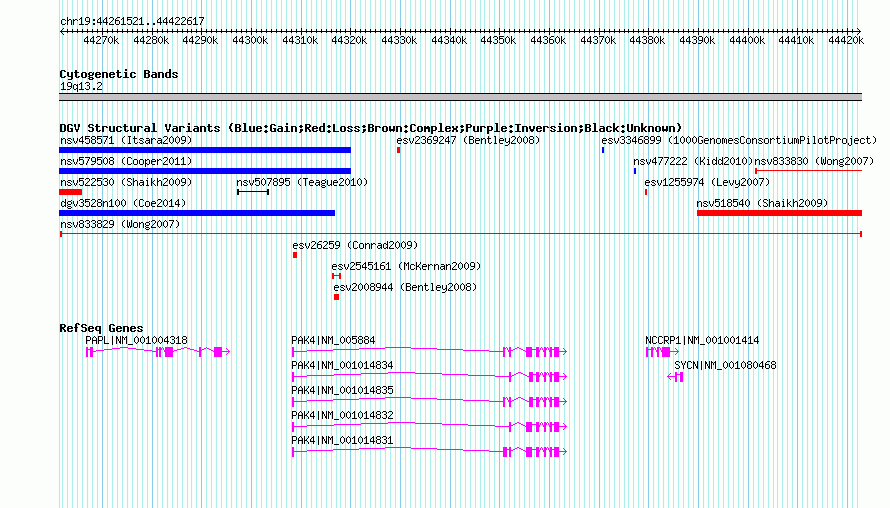Click the esv1255974 (Levy2007) label
890x508 pixels.
pos(707,182)
